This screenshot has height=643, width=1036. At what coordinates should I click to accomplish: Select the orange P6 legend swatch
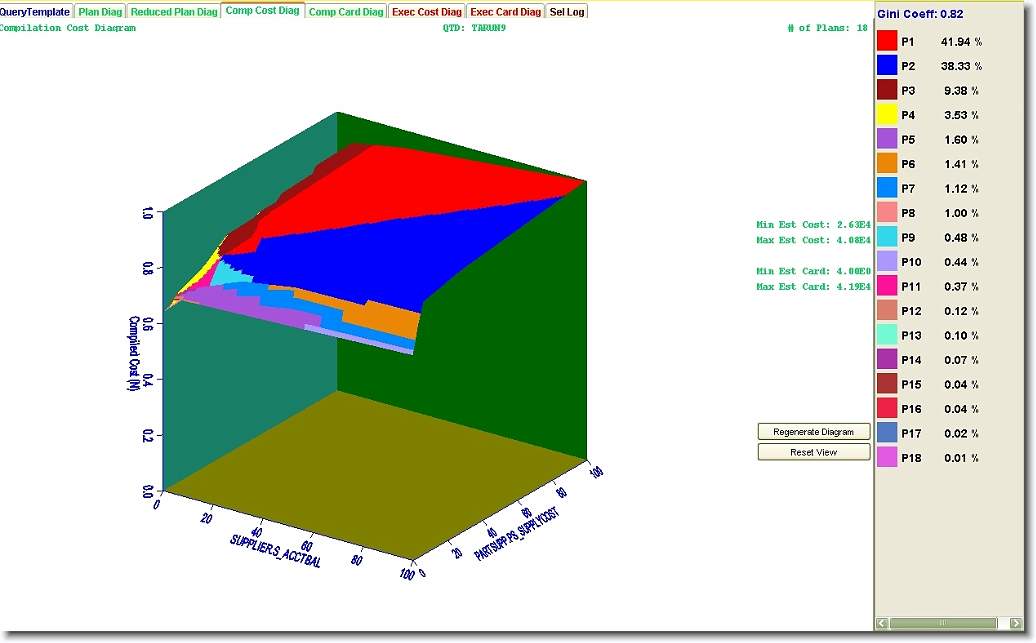tap(886, 163)
